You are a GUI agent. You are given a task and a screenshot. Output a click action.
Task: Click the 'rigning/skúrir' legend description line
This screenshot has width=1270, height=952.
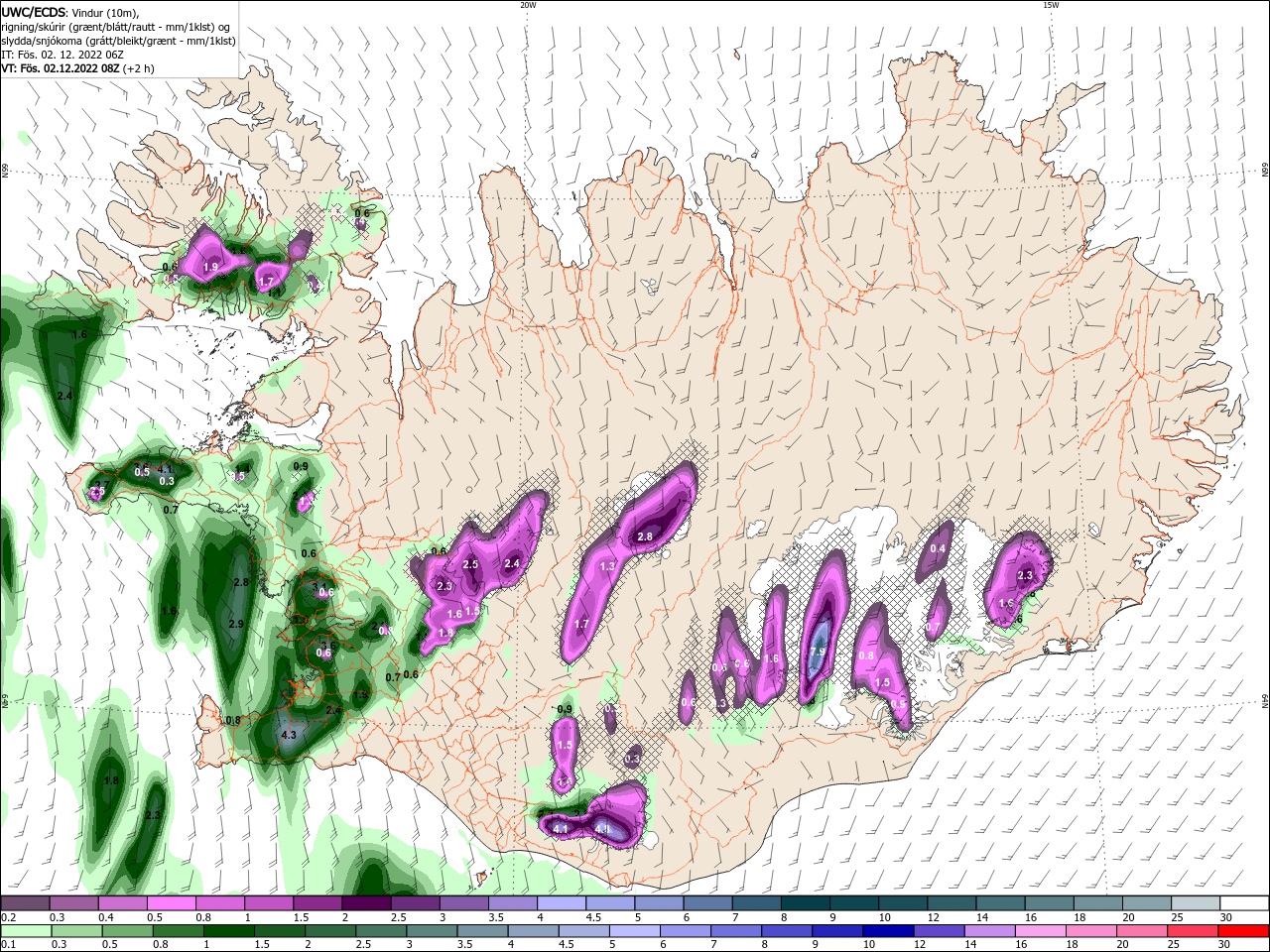coord(116,27)
